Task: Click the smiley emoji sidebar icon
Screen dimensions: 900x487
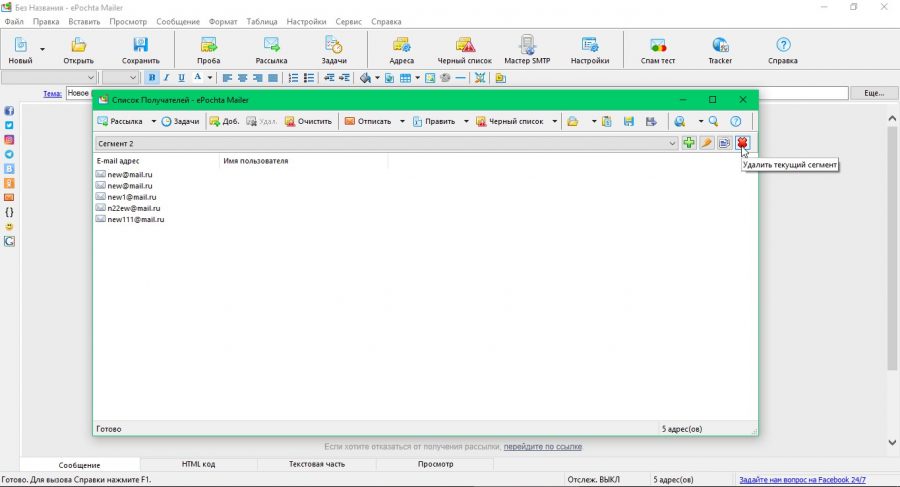Action: pos(9,227)
